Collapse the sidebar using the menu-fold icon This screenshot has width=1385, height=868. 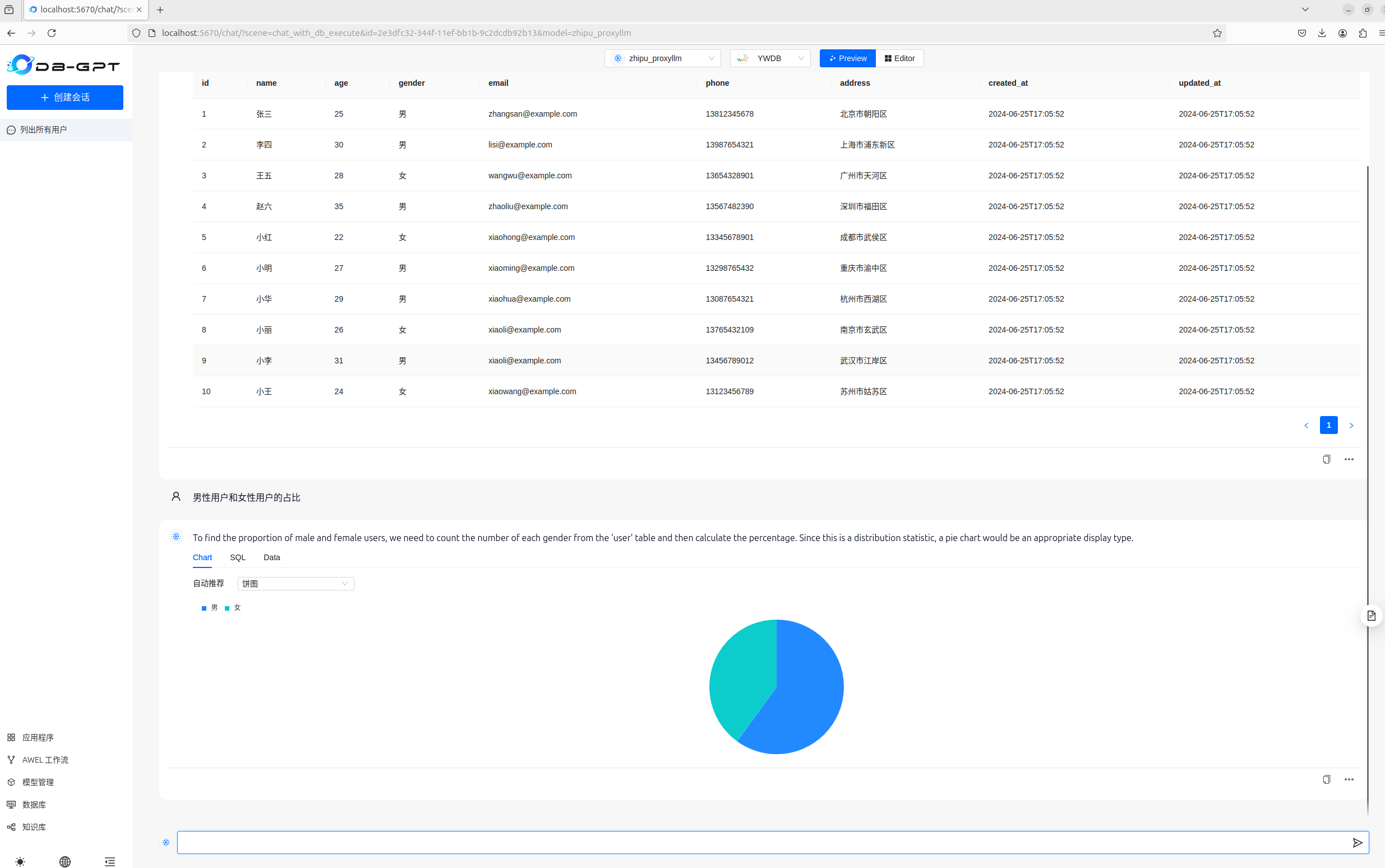[110, 861]
